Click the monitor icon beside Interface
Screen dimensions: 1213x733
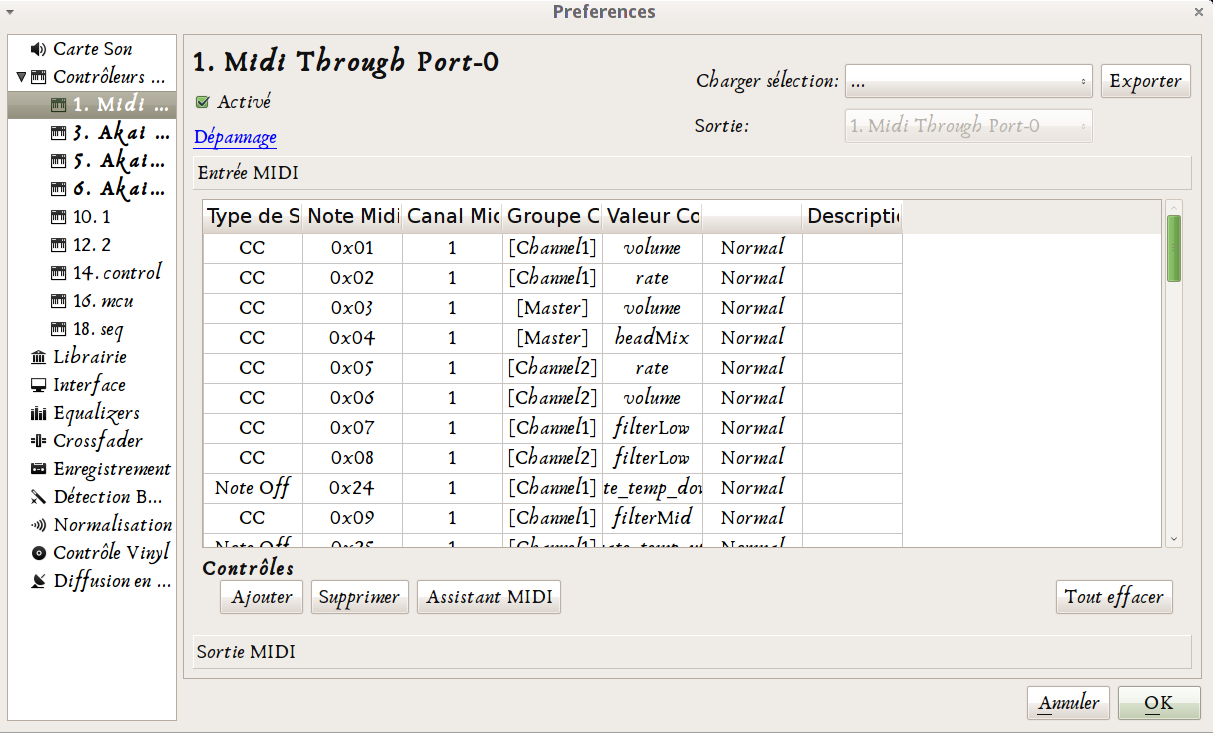click(39, 385)
